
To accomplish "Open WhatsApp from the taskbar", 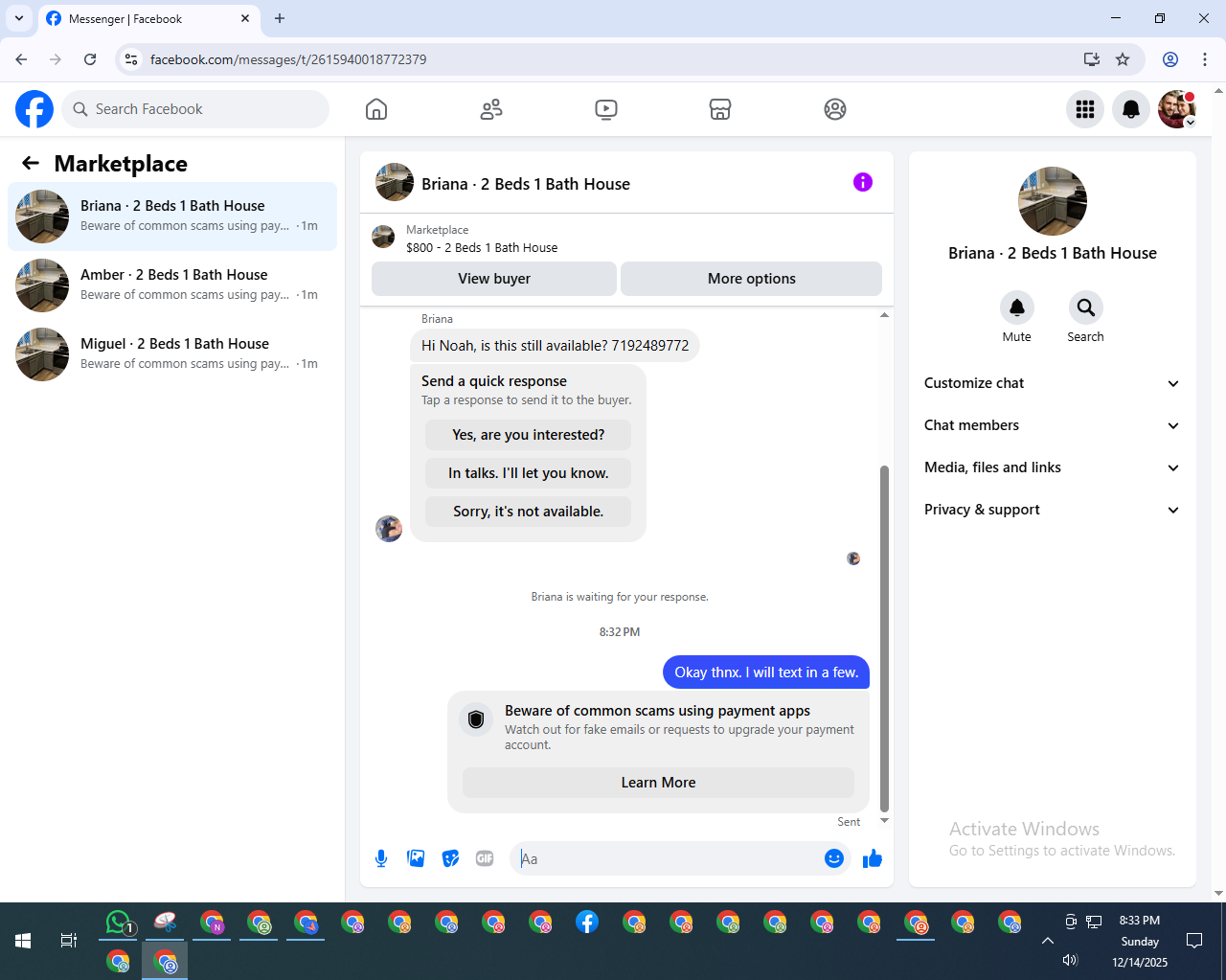I will 119,923.
